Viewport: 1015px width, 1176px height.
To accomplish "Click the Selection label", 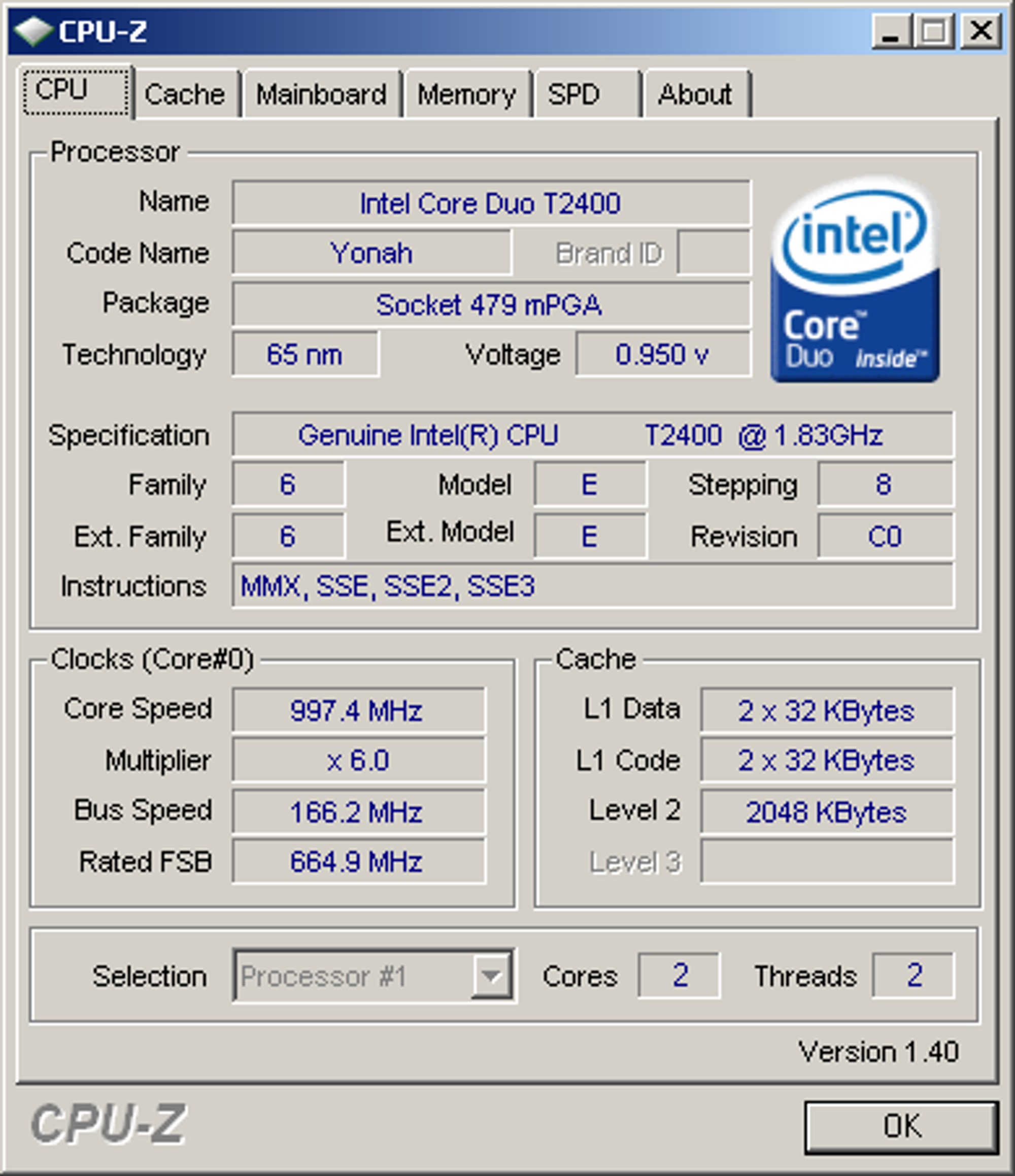I will click(150, 977).
